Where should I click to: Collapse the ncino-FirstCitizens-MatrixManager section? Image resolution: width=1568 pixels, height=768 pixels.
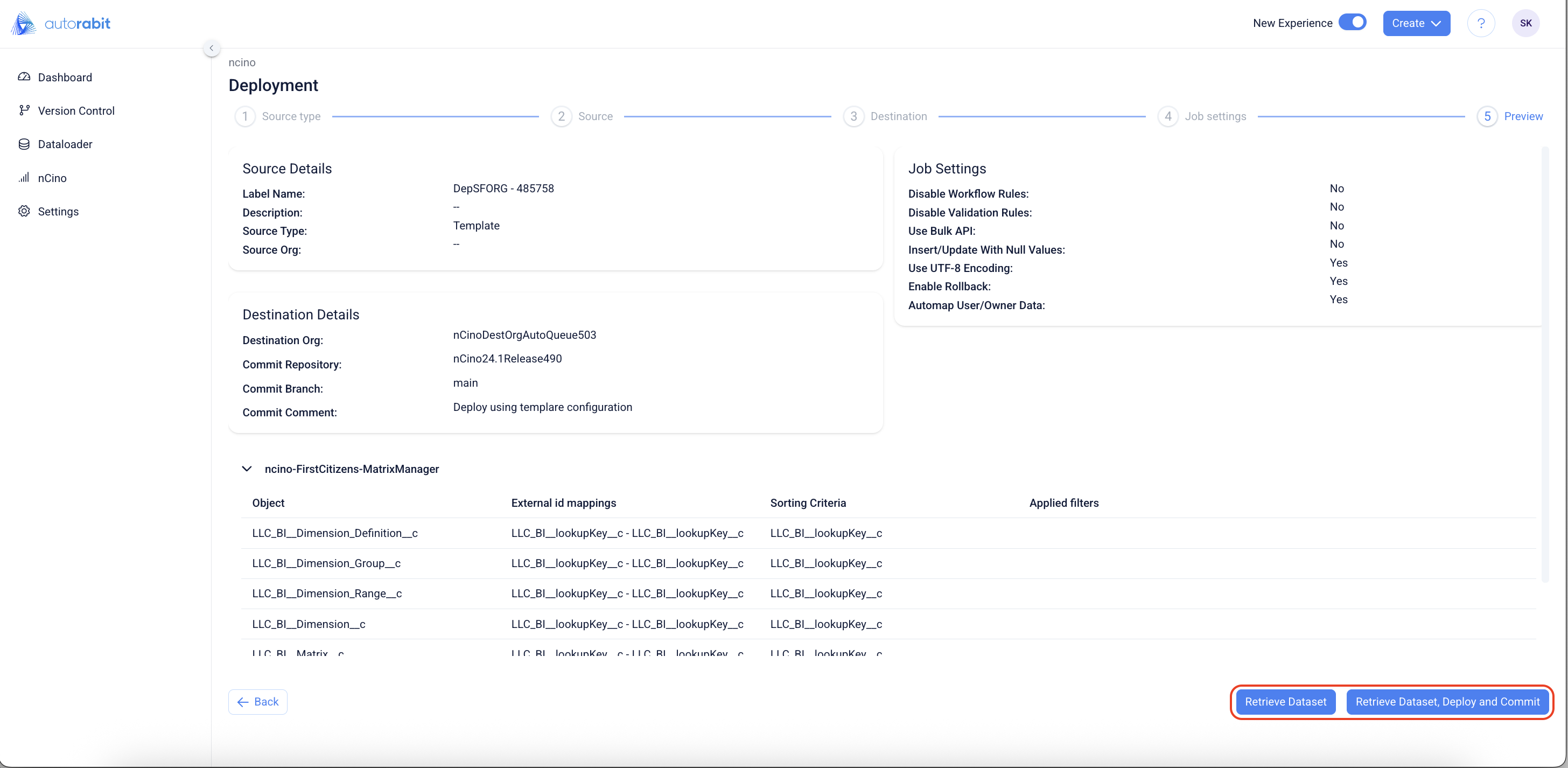click(247, 469)
